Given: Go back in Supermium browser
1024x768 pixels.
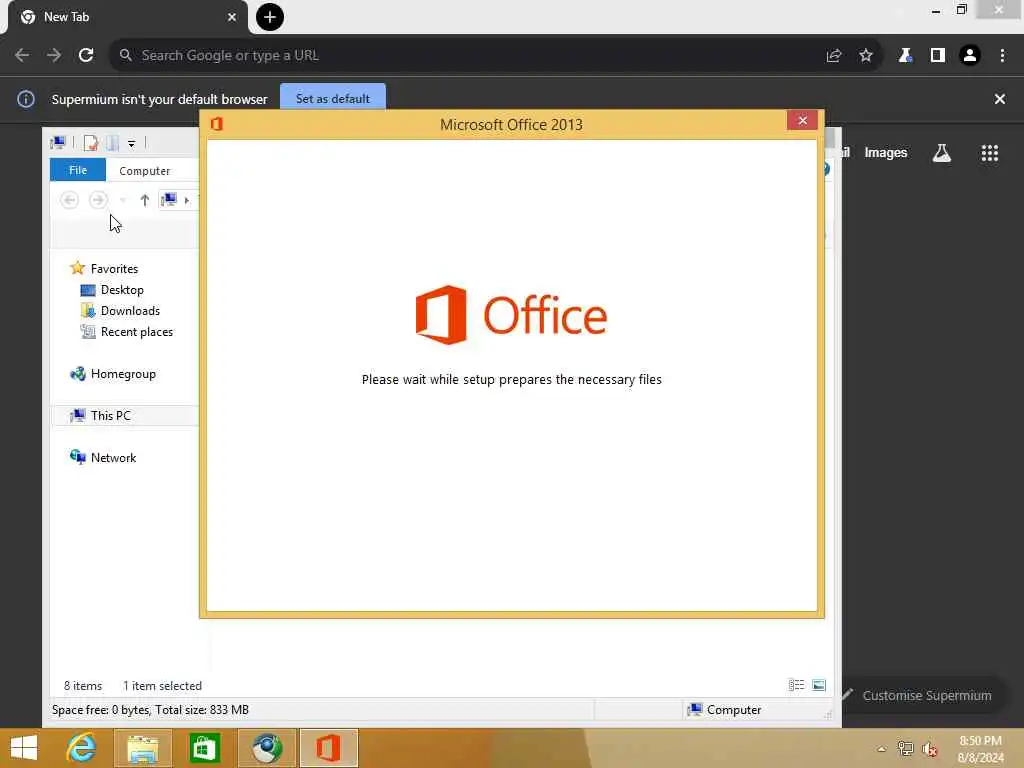Looking at the screenshot, I should [22, 56].
